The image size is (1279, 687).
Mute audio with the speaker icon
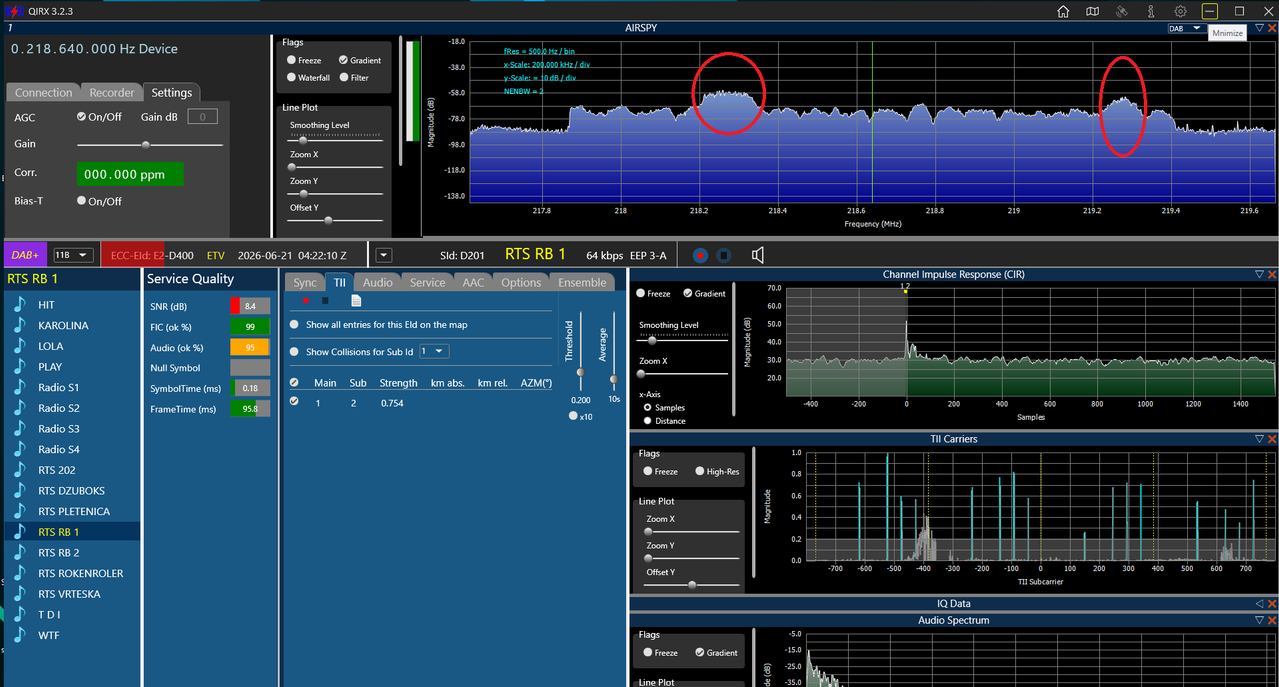click(x=758, y=255)
